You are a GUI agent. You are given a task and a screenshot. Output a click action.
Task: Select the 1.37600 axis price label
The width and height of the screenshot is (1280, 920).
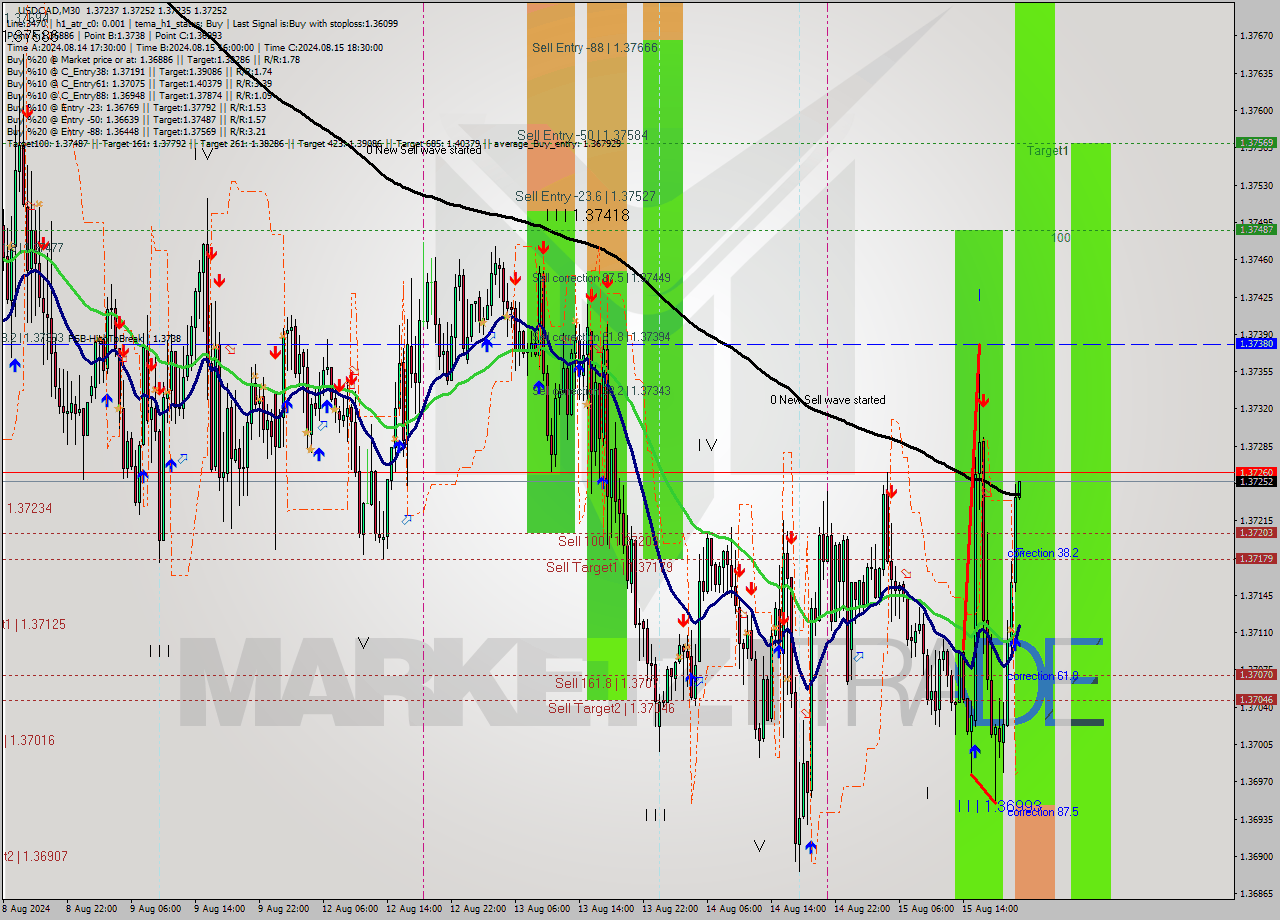1255,110
